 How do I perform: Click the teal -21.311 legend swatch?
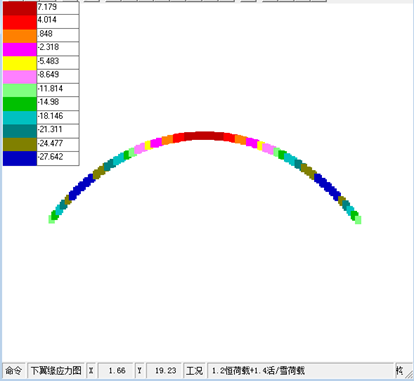pos(20,131)
